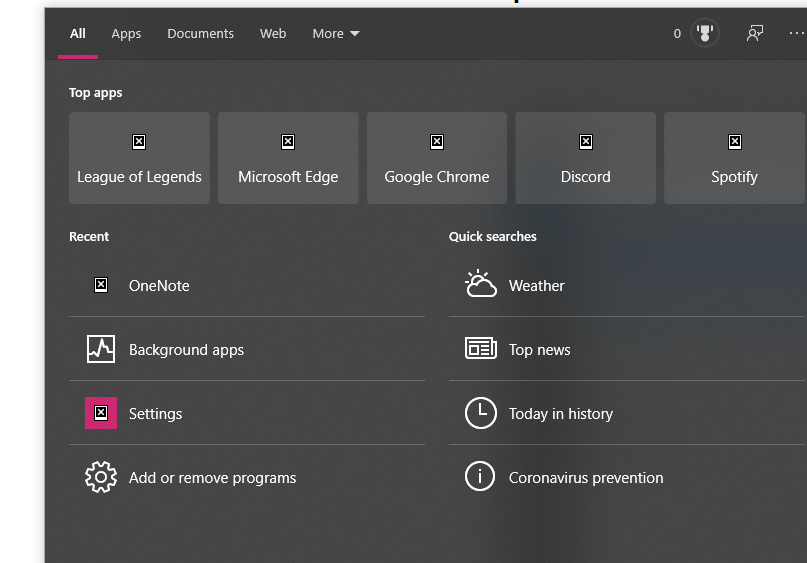Click the OneNote placeholder icon

coord(101,285)
